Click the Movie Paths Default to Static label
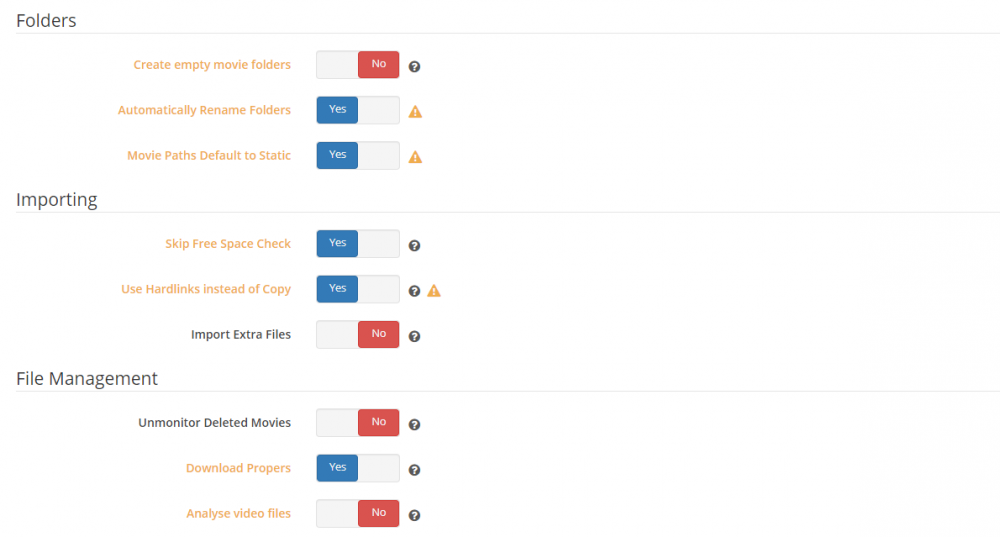This screenshot has width=1000, height=537. 209,155
